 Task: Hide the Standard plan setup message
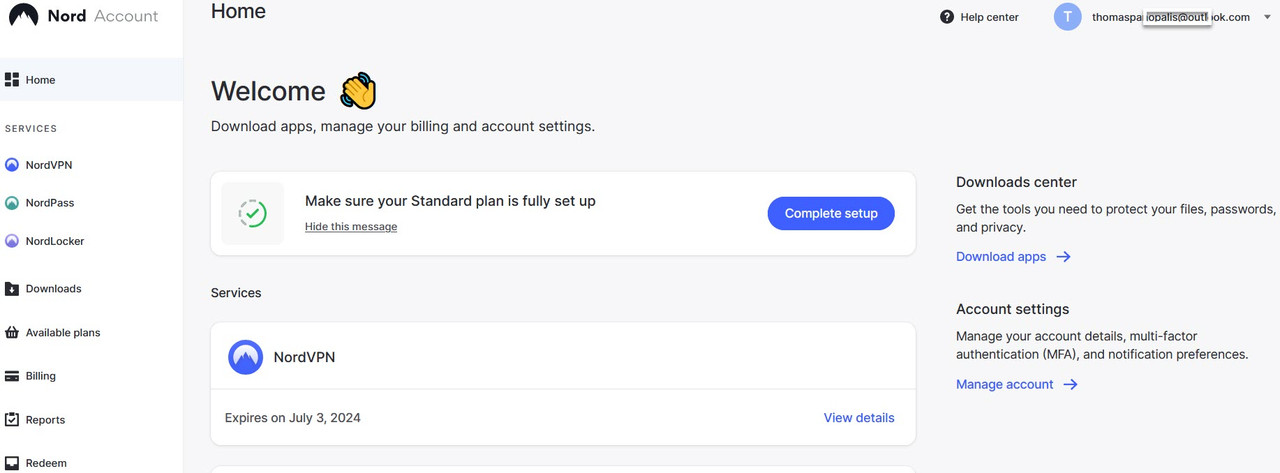pyautogui.click(x=351, y=227)
